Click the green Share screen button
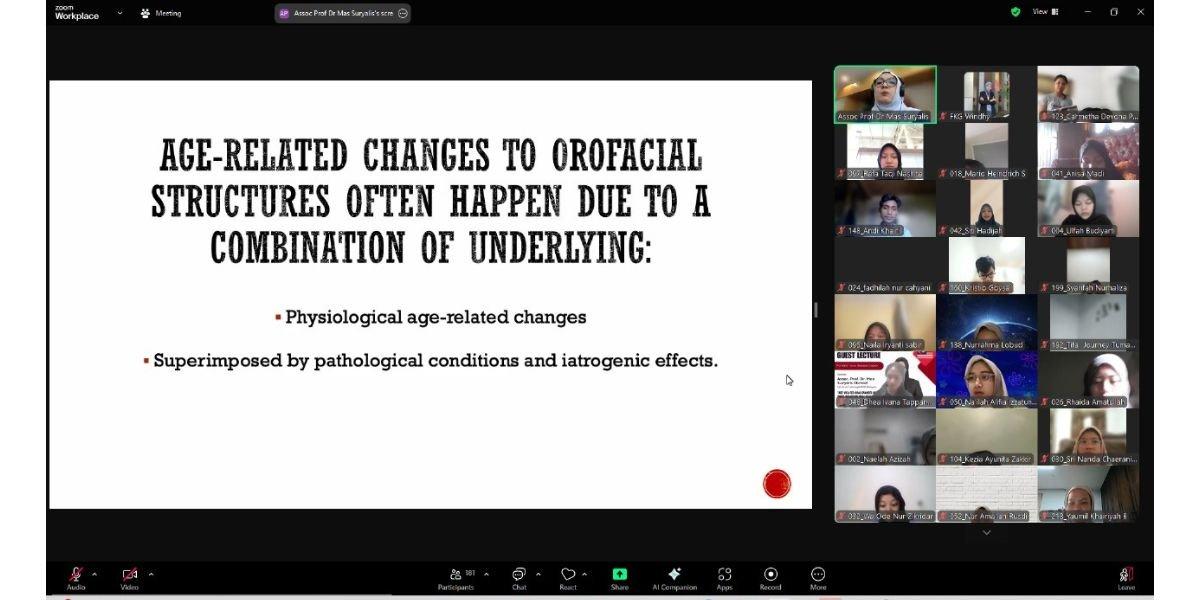This screenshot has height=600, width=1200. (620, 575)
